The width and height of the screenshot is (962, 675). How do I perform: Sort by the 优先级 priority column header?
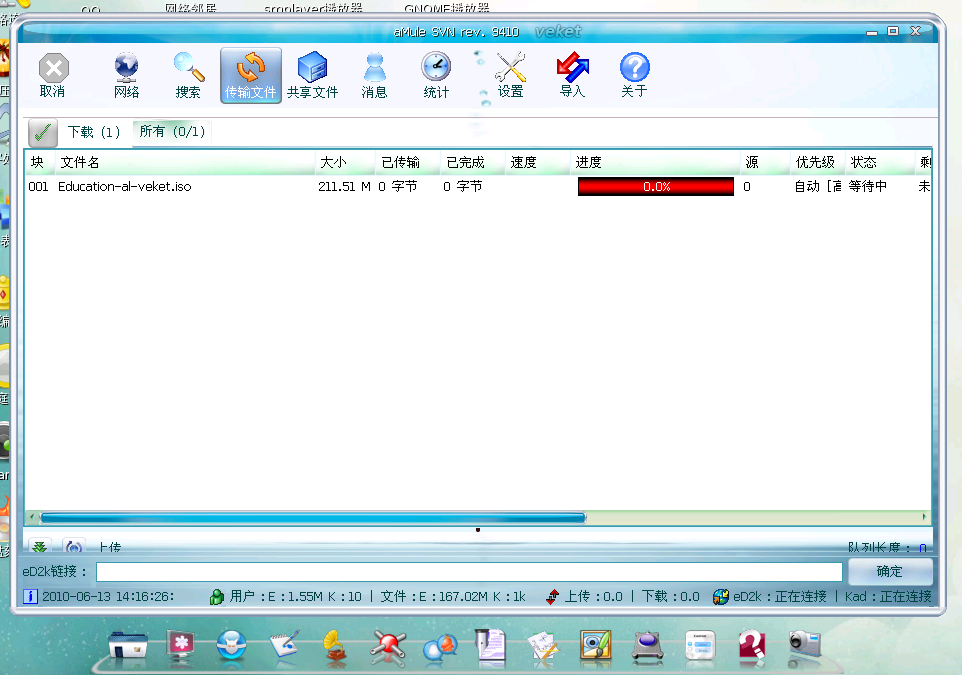point(818,162)
